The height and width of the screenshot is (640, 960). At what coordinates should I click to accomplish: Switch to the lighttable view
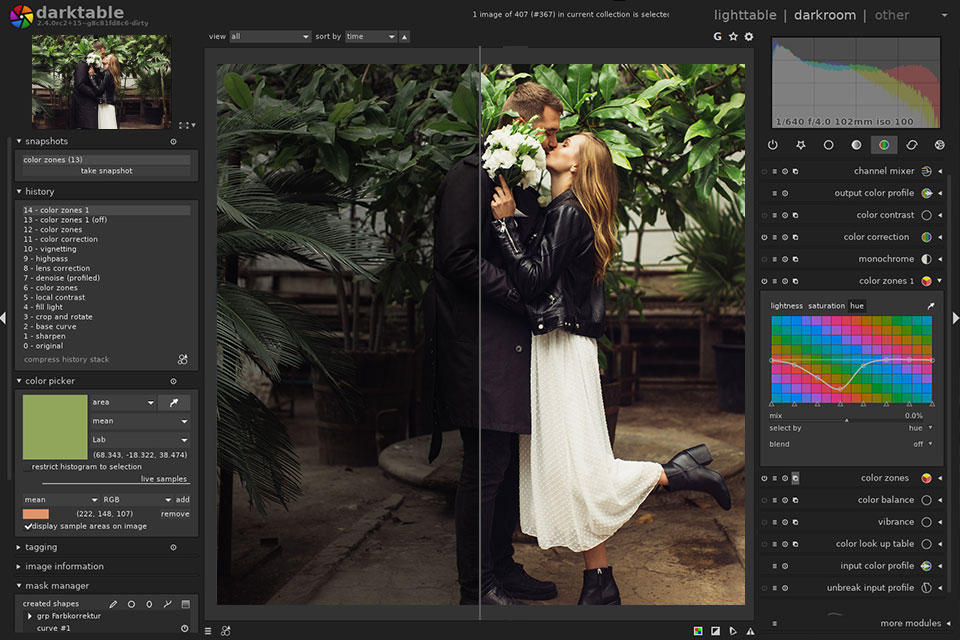[744, 15]
